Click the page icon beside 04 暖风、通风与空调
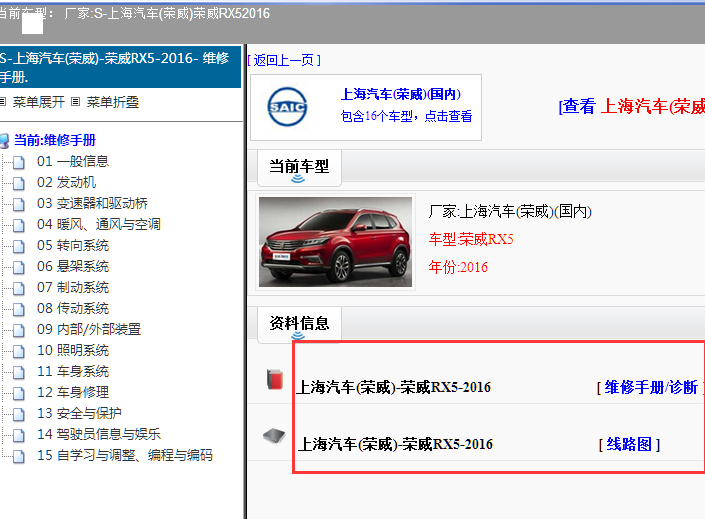Viewport: 705px width, 519px height. tap(19, 225)
